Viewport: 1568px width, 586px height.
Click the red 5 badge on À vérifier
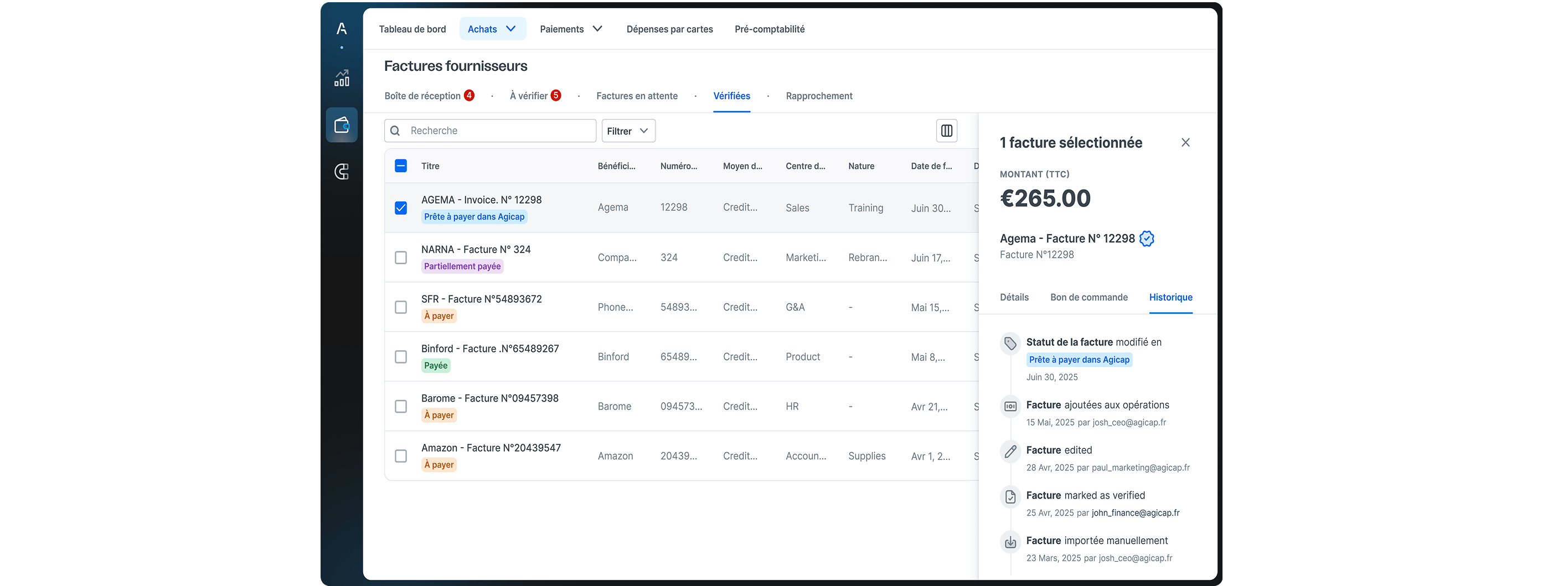pyautogui.click(x=556, y=96)
